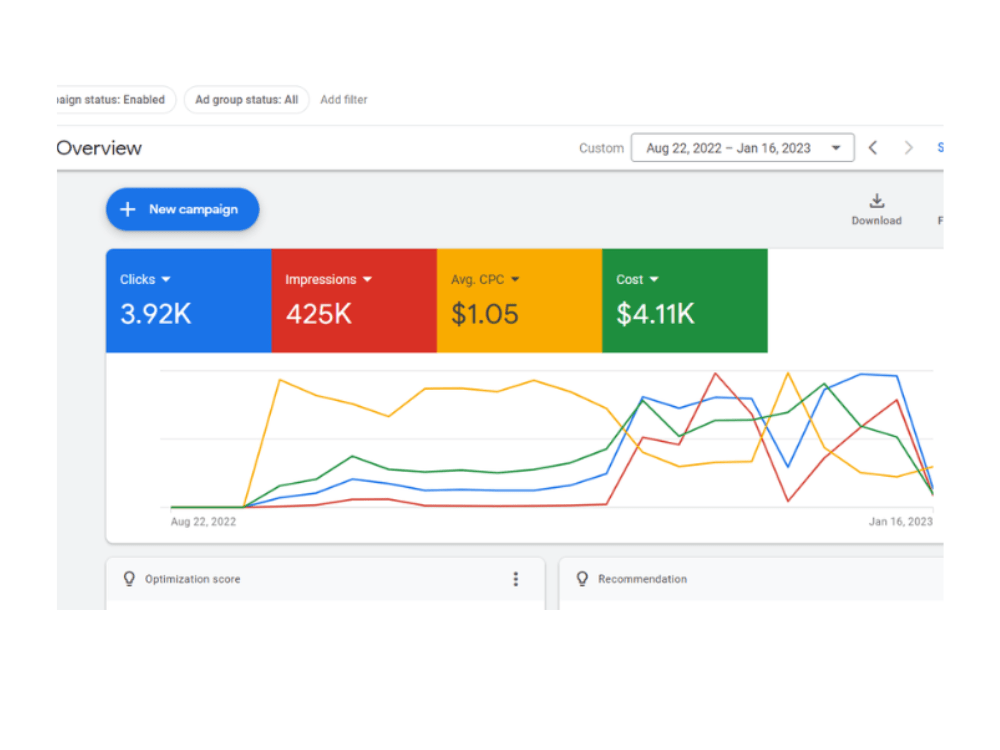Open the date range dropdown
Viewport: 1000px width, 750px height.
pyautogui.click(x=742, y=148)
